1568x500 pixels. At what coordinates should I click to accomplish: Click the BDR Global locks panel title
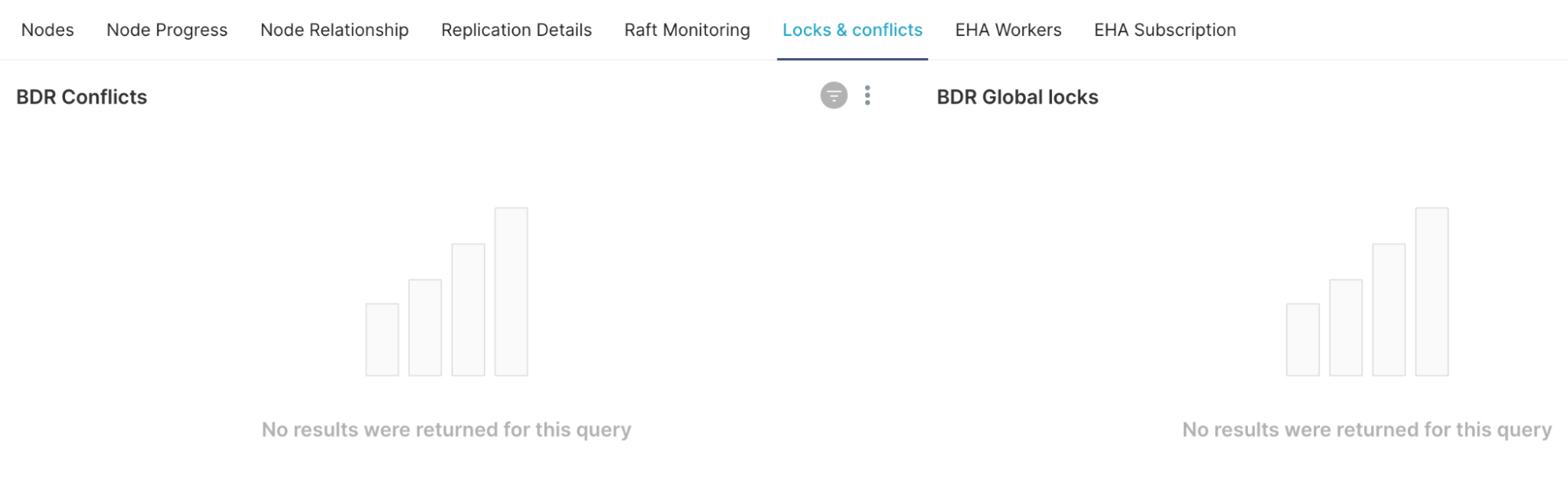coord(1017,97)
